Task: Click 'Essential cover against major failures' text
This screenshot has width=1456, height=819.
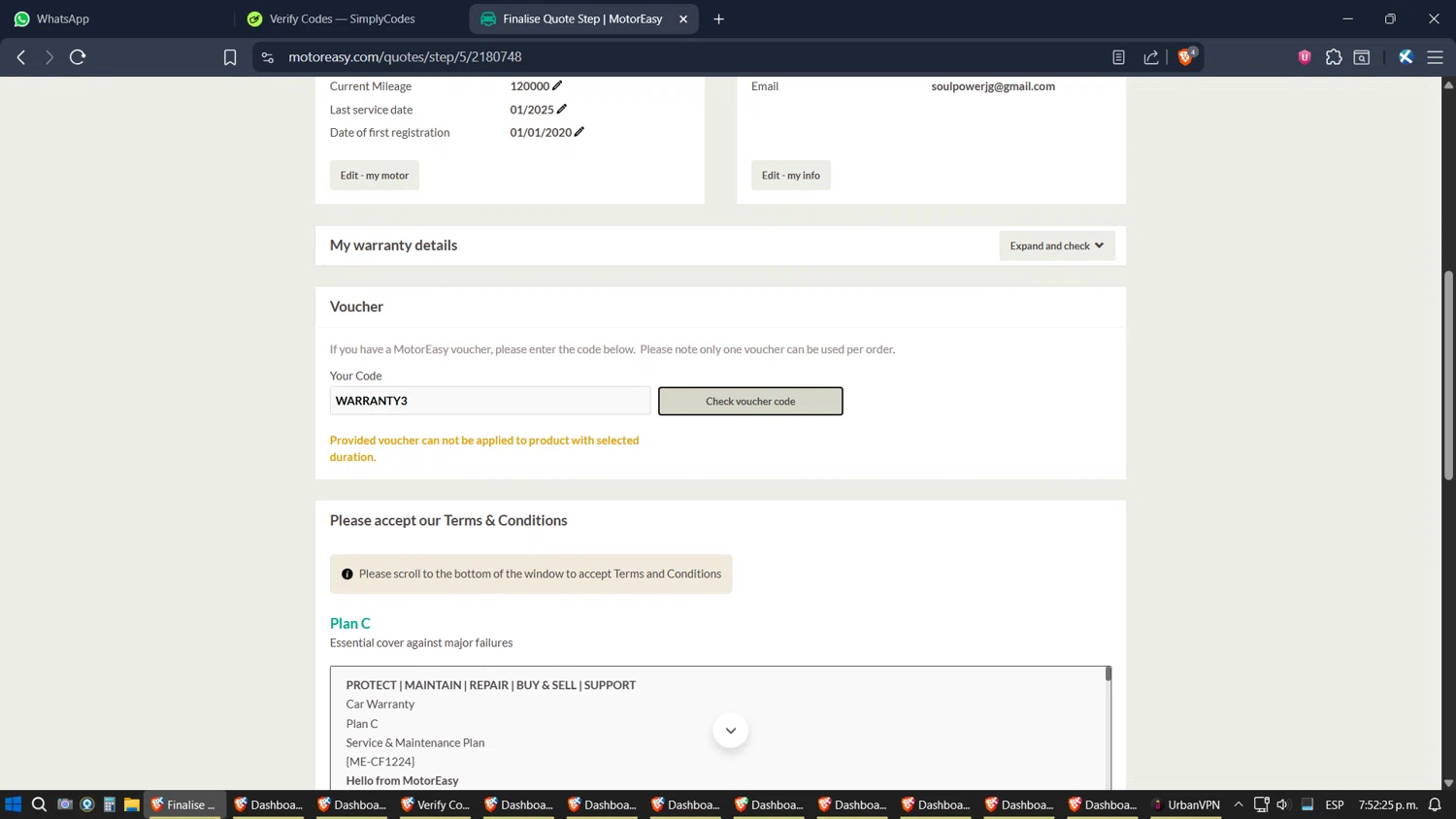Action: (421, 642)
